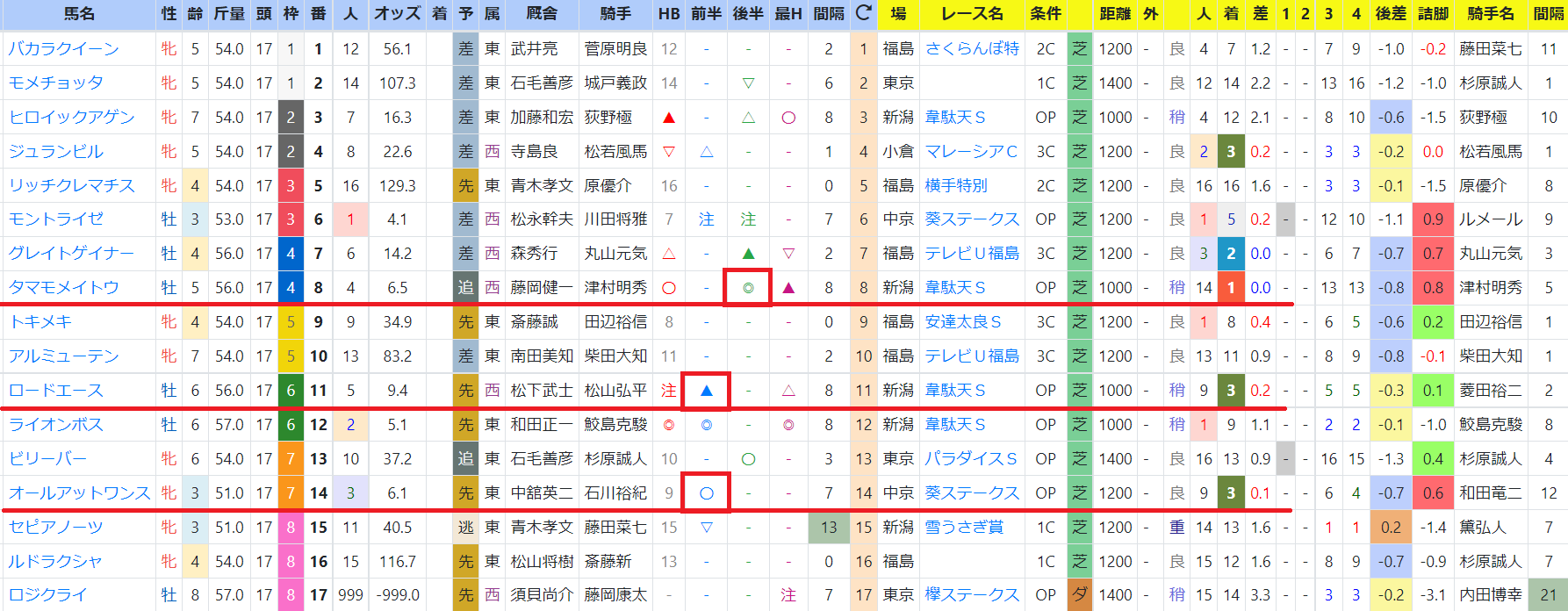Click blue down triangle in セピアノーツ row
This screenshot has height=611, width=1568.
pos(707,528)
